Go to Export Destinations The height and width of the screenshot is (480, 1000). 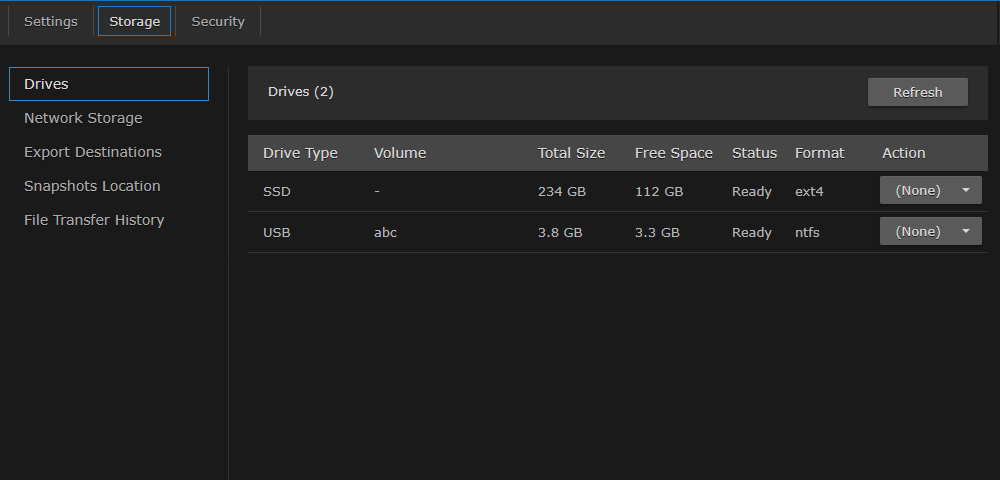pyautogui.click(x=93, y=152)
